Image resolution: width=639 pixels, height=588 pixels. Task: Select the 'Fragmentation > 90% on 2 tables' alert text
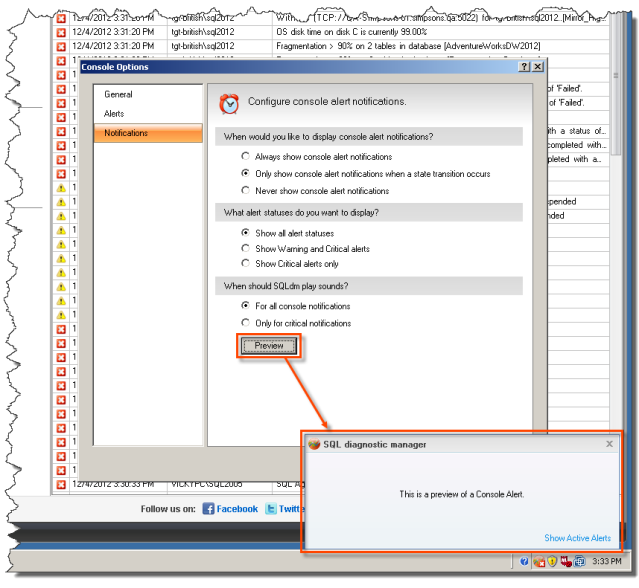point(408,46)
